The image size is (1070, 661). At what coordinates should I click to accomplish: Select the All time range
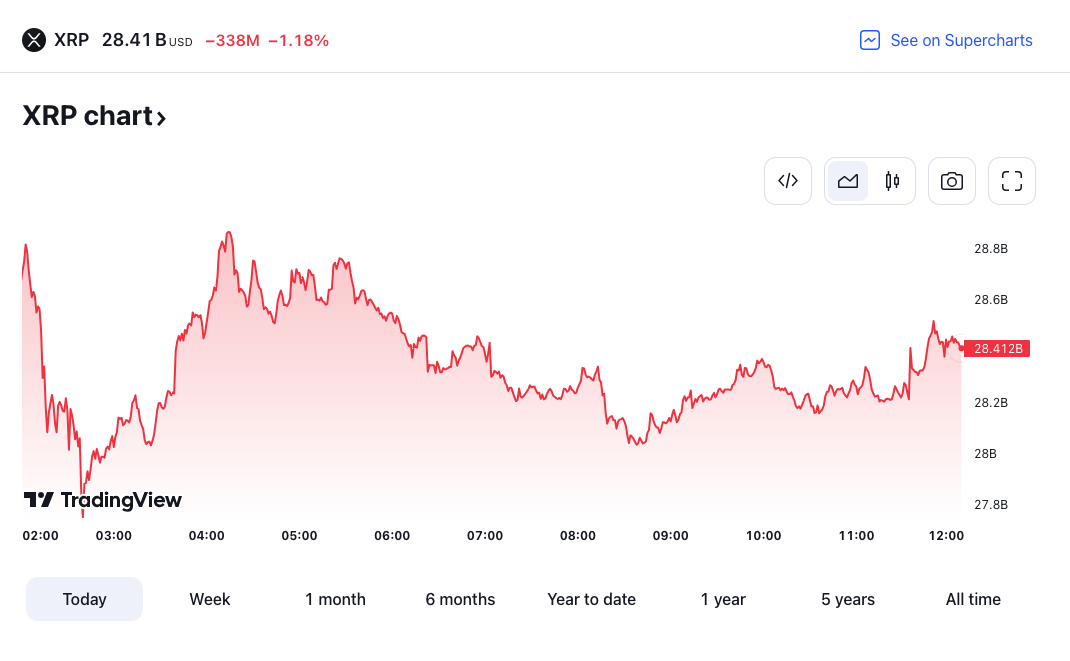click(973, 599)
